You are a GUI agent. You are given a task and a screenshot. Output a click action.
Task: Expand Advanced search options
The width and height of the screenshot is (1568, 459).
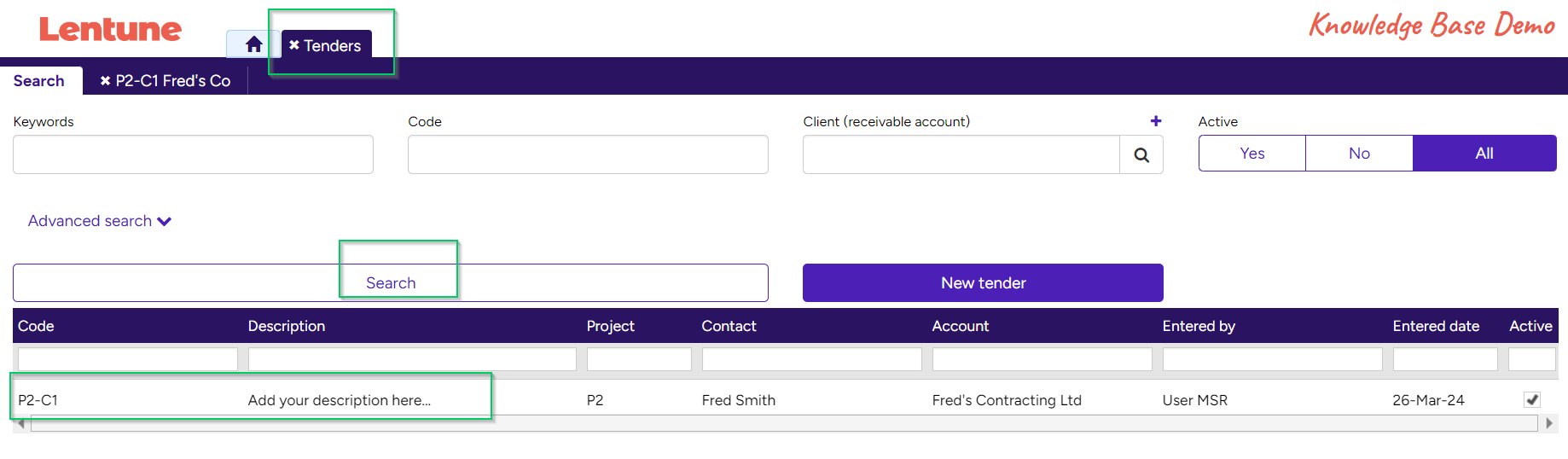click(x=100, y=221)
